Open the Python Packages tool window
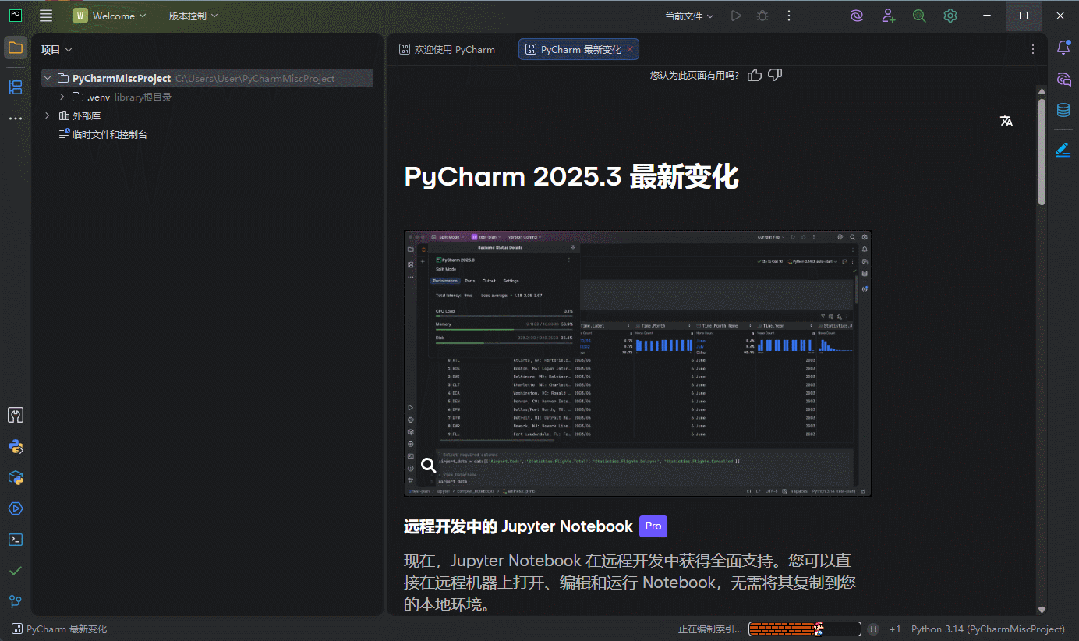1079x641 pixels. point(15,477)
